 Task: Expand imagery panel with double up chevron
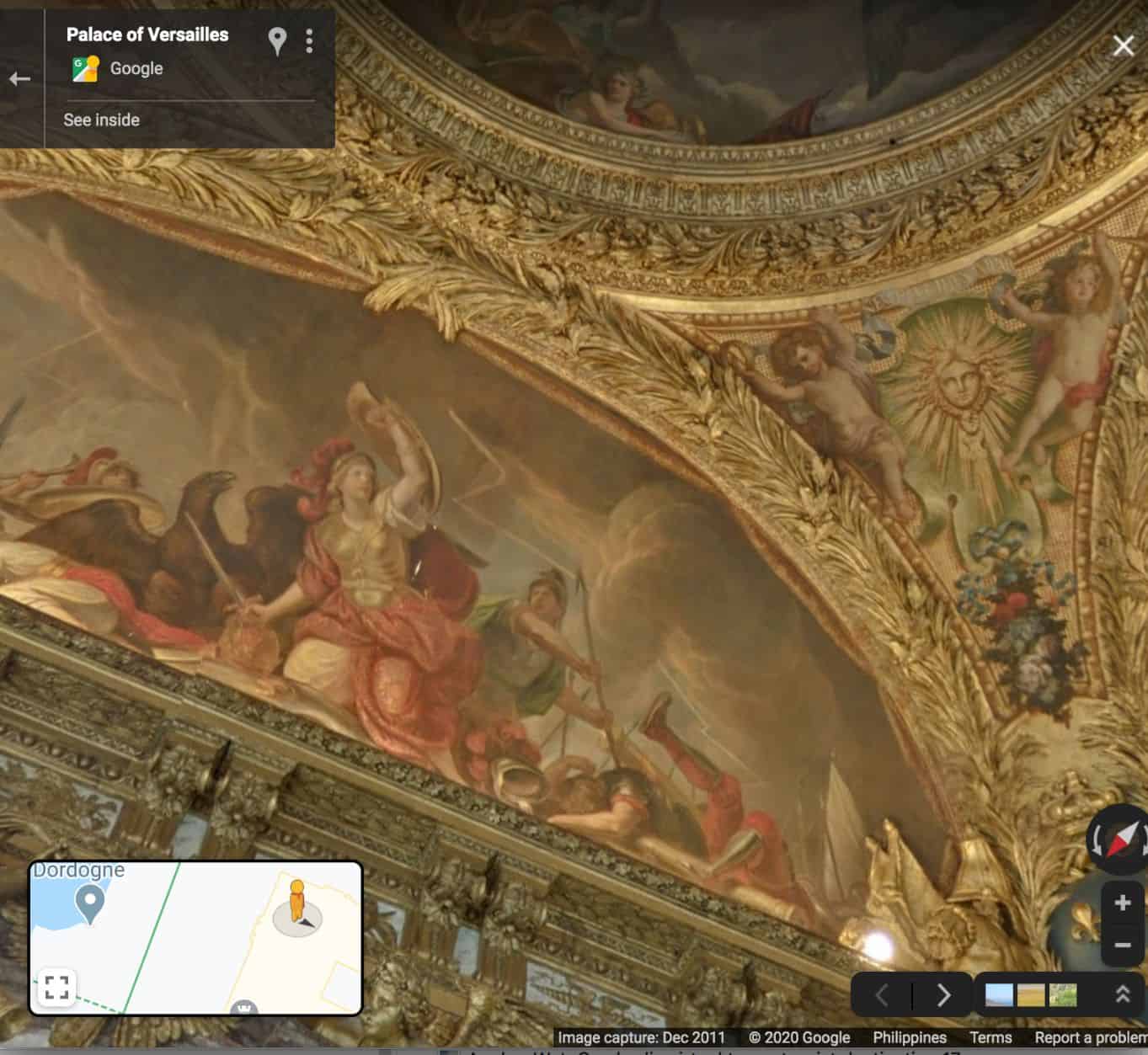pos(1122,994)
